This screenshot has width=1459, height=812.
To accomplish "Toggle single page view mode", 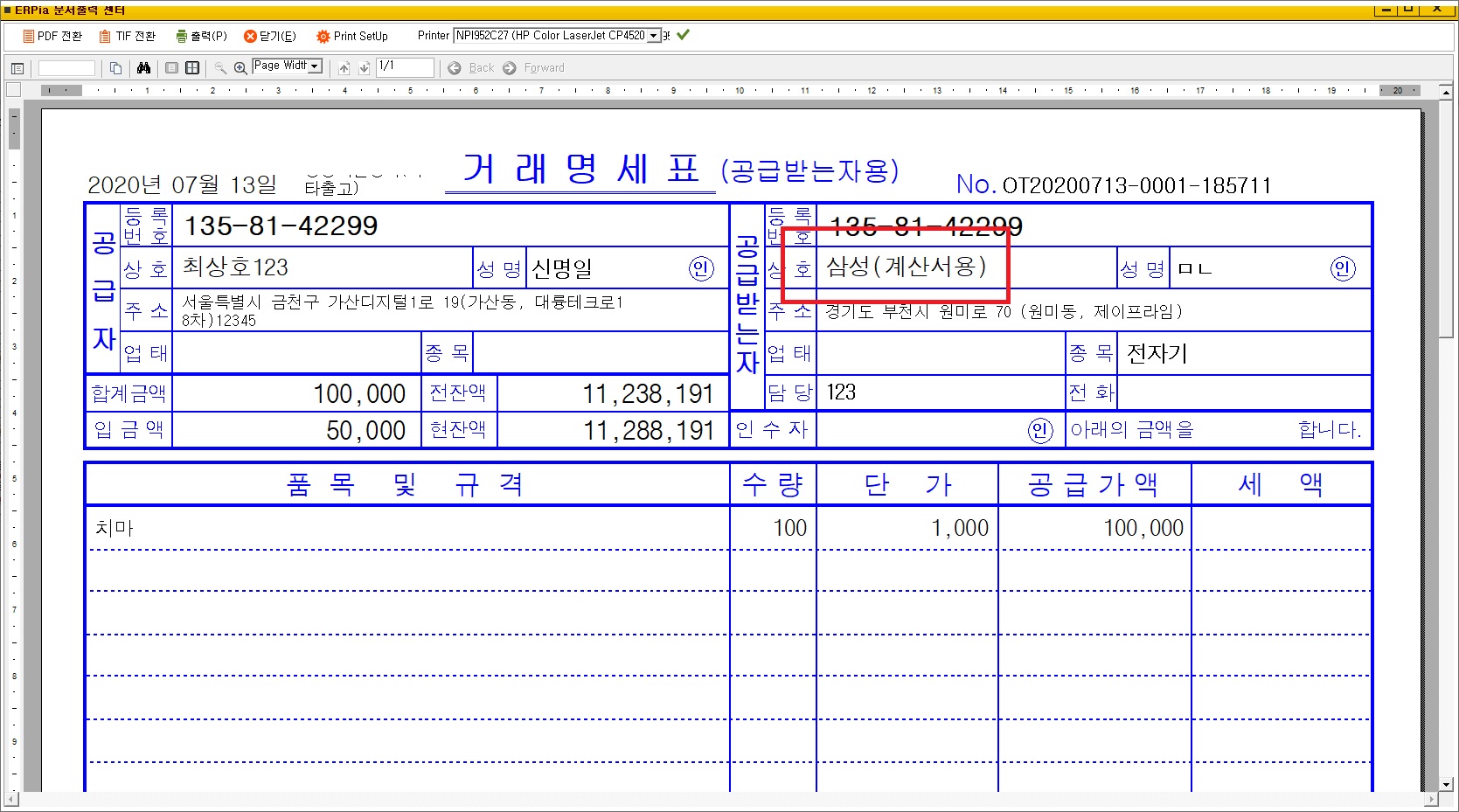I will (x=171, y=67).
